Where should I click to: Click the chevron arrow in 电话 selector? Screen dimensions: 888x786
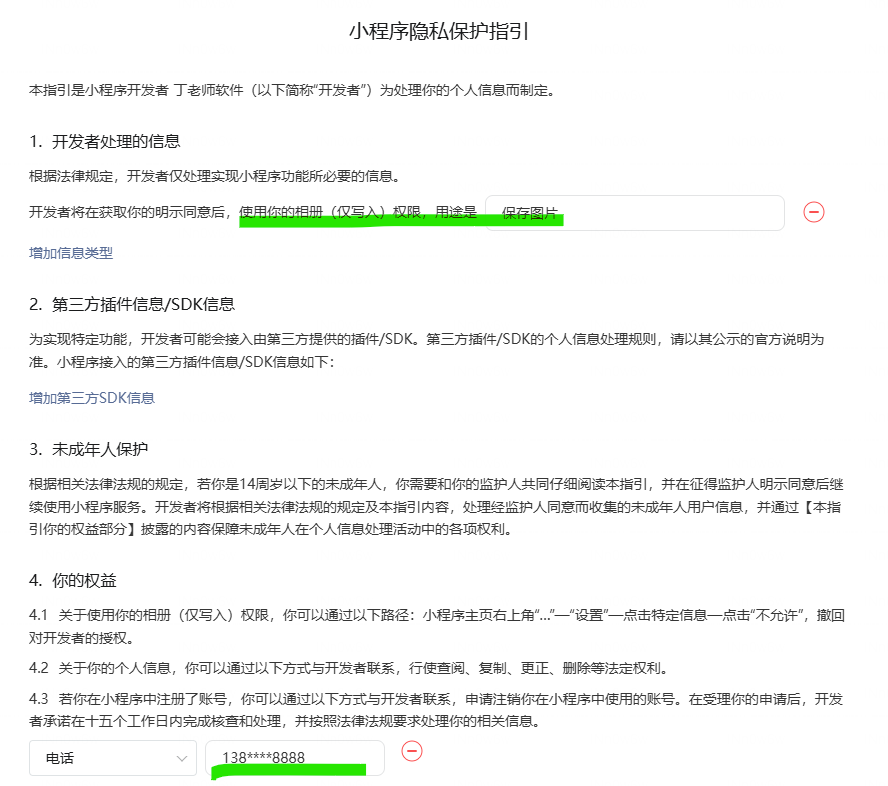coord(181,759)
